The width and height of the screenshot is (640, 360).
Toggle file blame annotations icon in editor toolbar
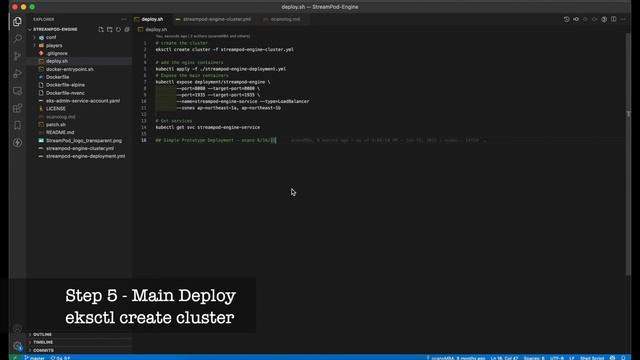(x=604, y=19)
